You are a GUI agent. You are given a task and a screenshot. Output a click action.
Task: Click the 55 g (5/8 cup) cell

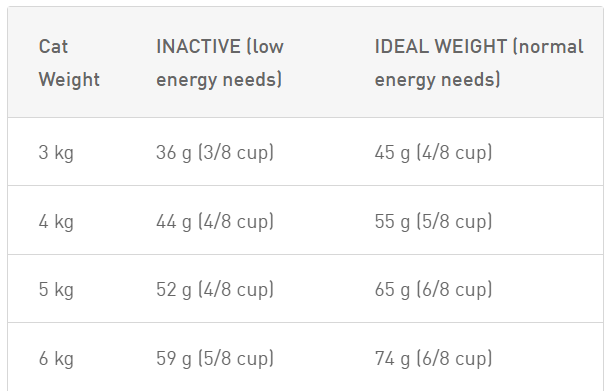tap(433, 221)
